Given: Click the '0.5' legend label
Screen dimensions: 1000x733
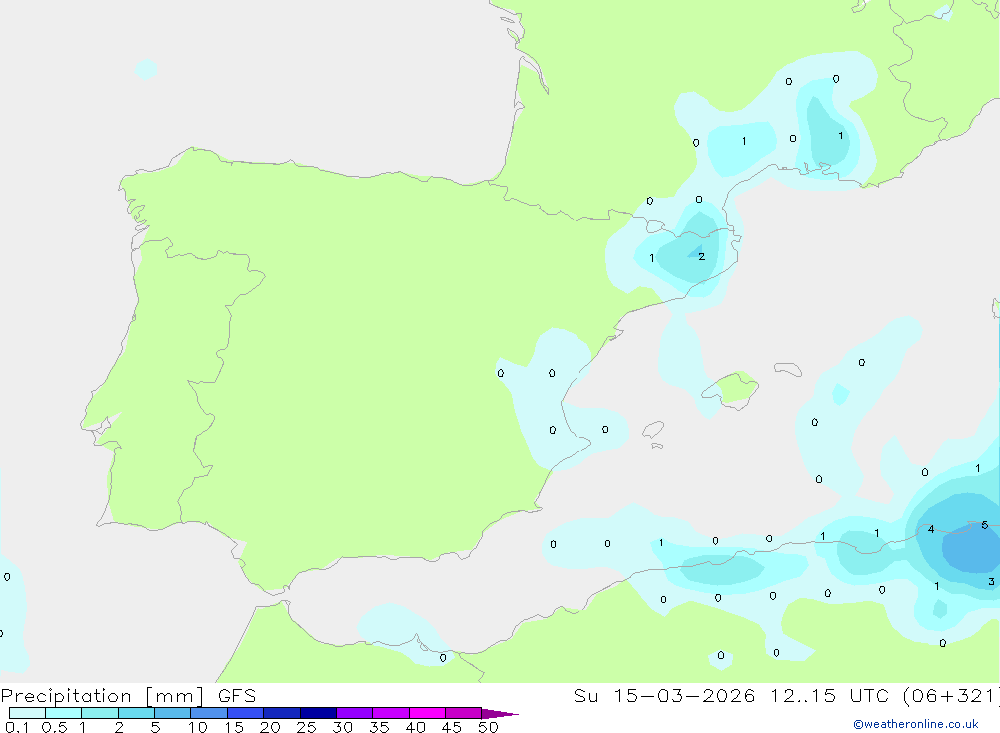Looking at the screenshot, I should coord(55,727).
